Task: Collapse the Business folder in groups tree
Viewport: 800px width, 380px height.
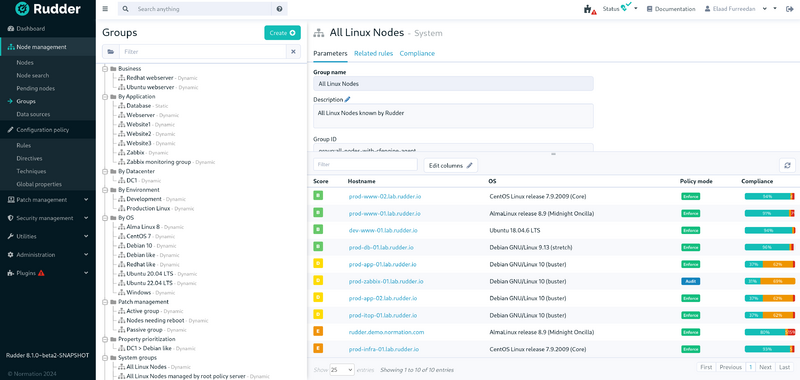Action: point(105,68)
